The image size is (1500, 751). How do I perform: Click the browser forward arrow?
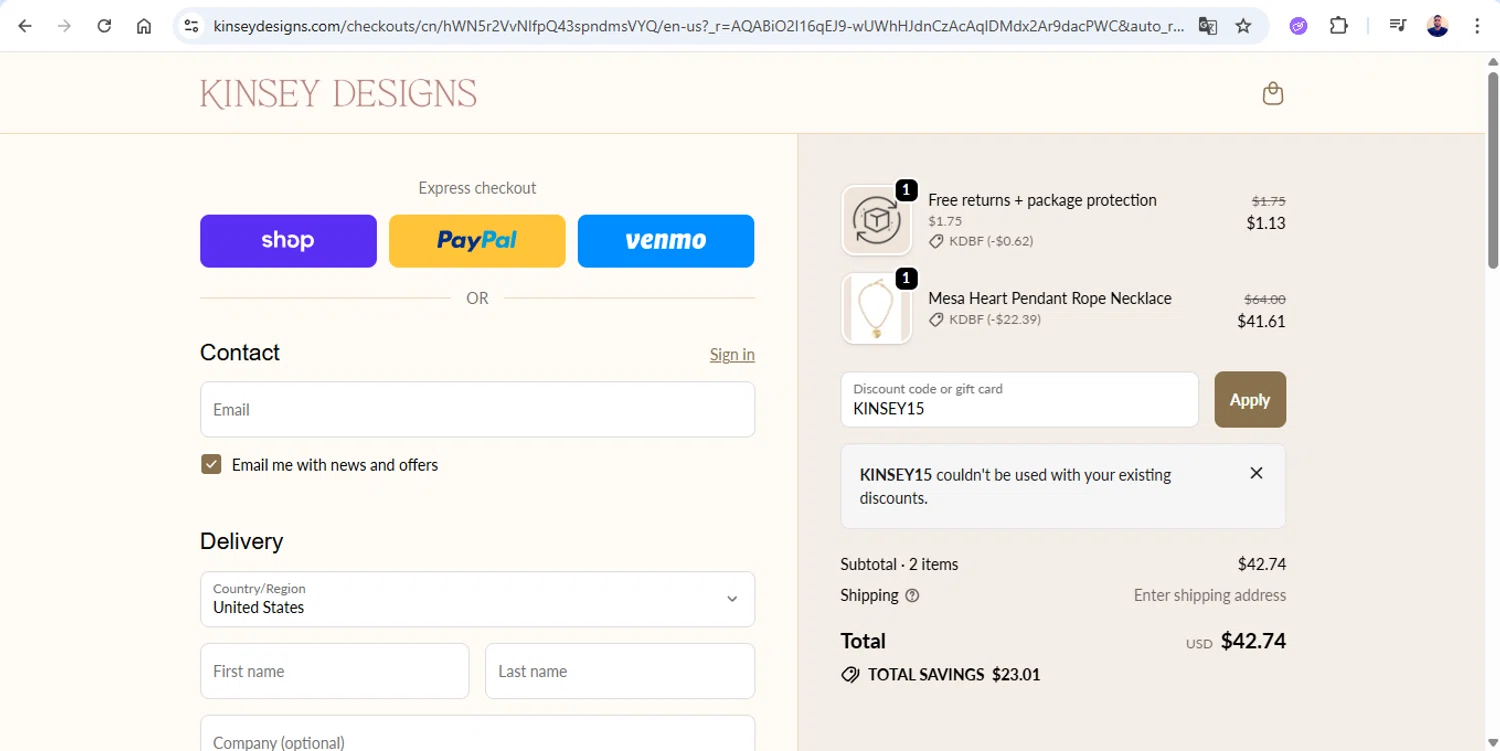[64, 26]
